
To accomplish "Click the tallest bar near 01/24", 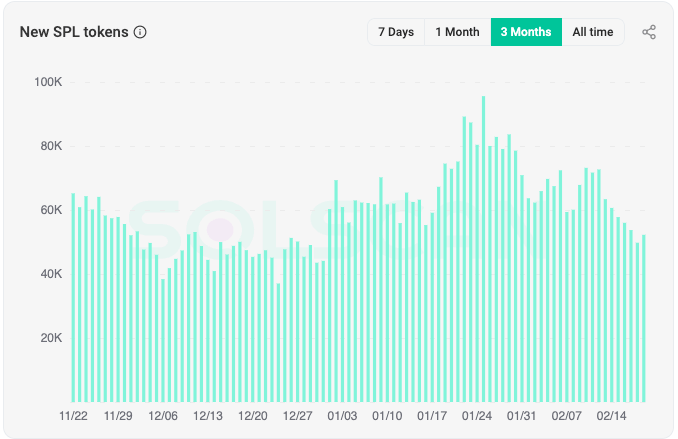I will 483,249.
